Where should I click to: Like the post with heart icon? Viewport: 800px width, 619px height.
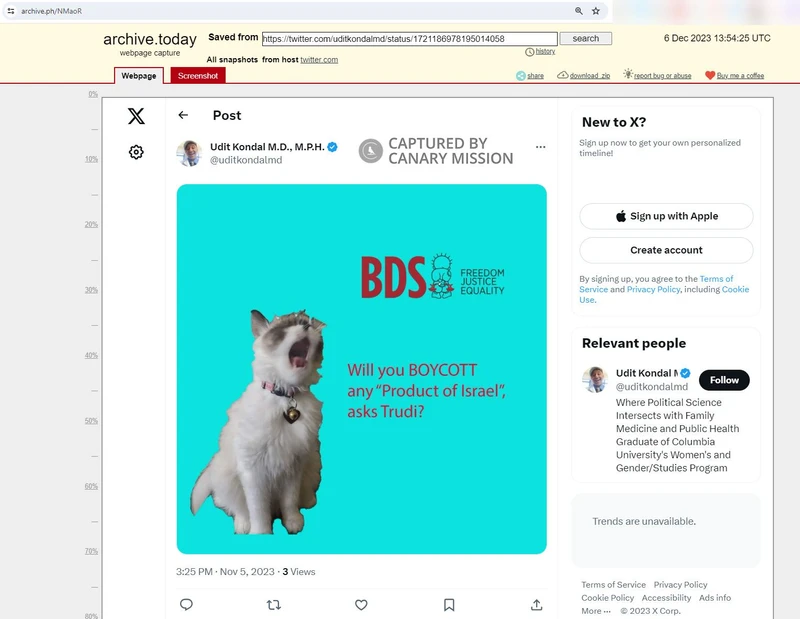click(361, 605)
